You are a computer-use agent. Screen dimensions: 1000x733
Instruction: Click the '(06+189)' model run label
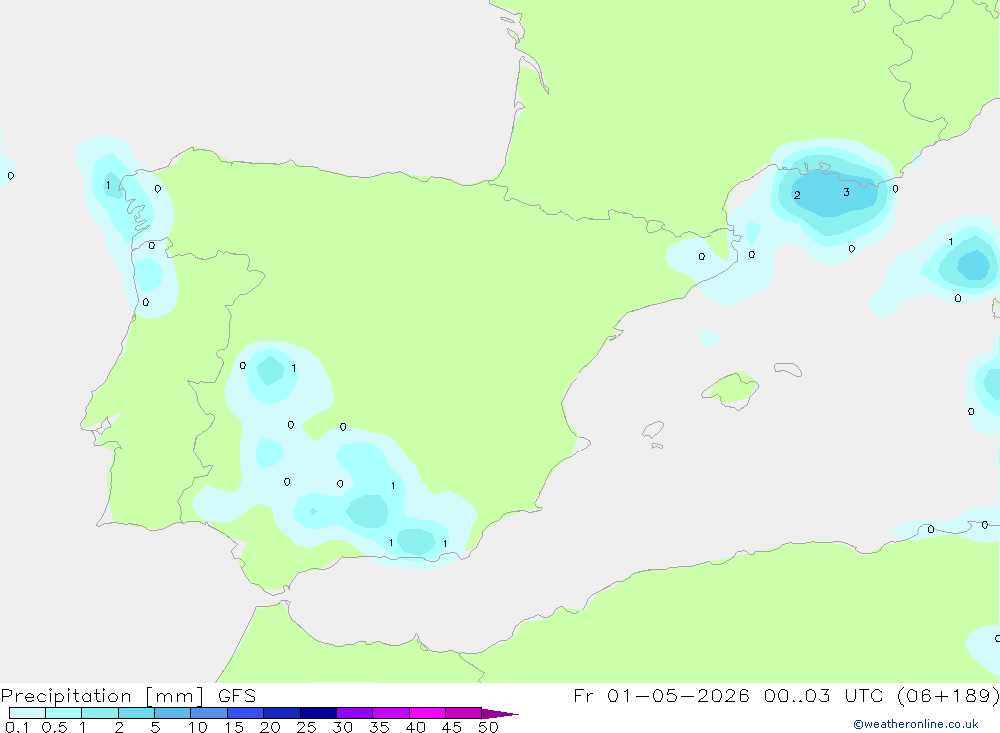[948, 695]
